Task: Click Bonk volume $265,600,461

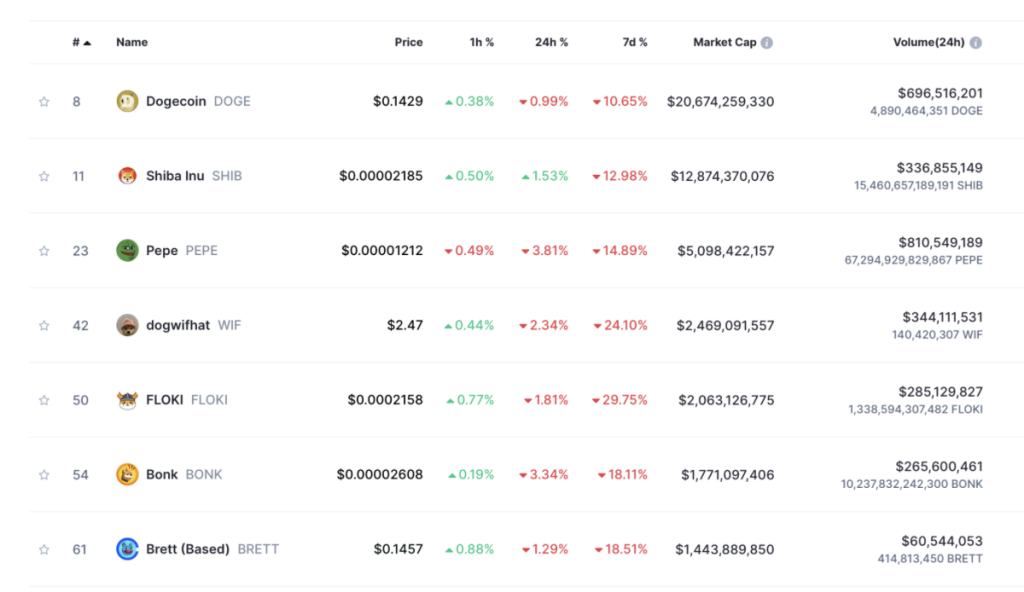Action: 939,467
